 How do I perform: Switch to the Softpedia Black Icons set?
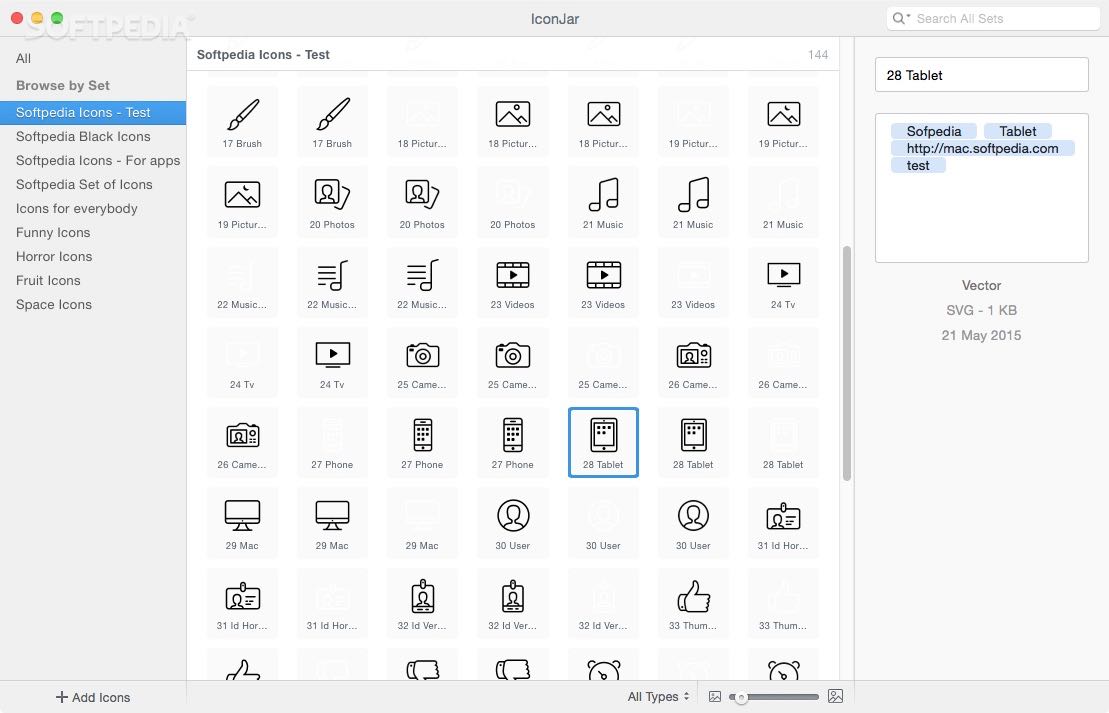tap(83, 136)
